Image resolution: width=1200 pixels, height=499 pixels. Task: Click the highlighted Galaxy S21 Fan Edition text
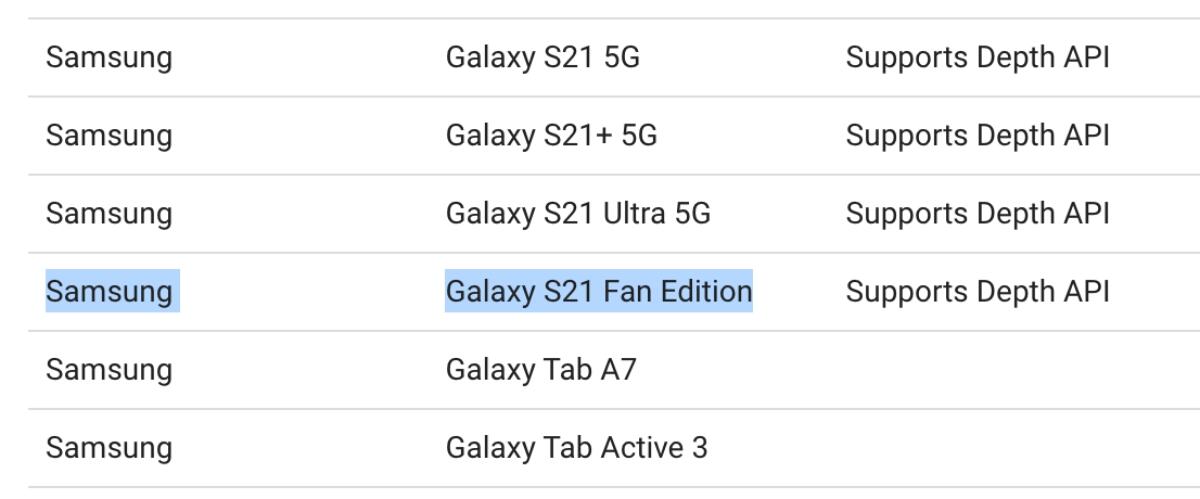598,292
